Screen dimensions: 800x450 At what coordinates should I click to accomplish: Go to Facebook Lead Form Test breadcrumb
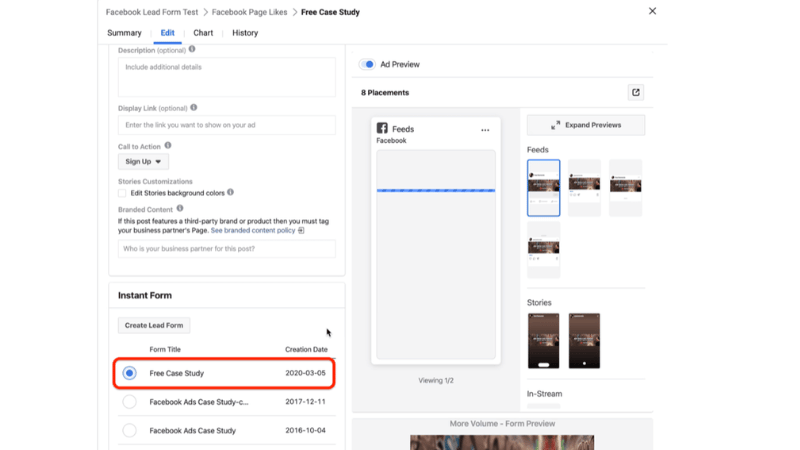tap(152, 12)
